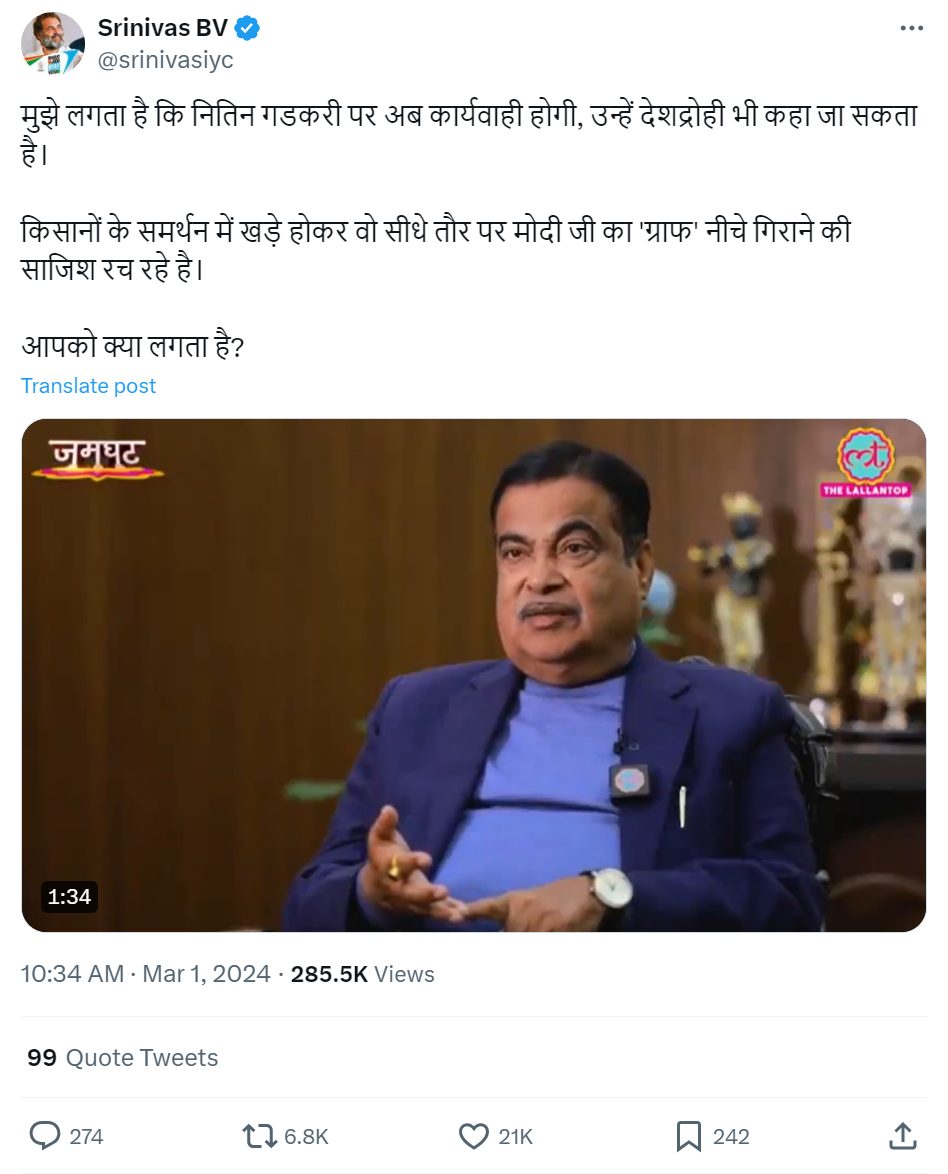This screenshot has width=948, height=1174.
Task: Open the @srinivasiyc handle link
Action: coord(165,60)
